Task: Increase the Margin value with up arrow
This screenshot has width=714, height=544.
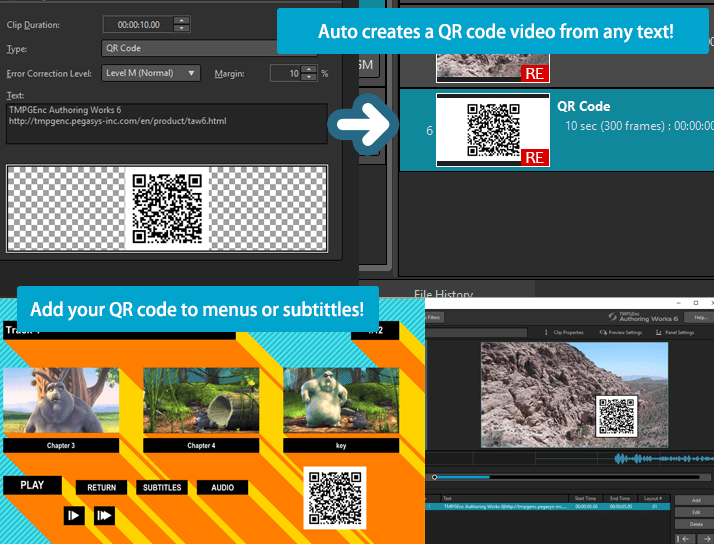Action: coord(309,70)
